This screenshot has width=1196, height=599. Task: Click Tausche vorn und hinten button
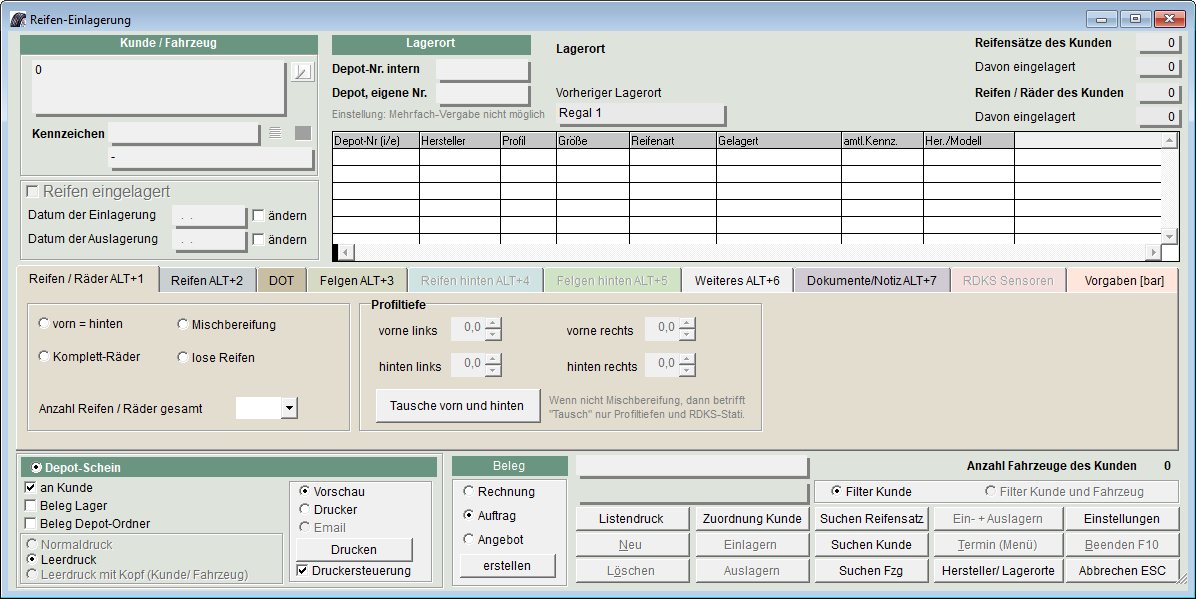[x=457, y=406]
